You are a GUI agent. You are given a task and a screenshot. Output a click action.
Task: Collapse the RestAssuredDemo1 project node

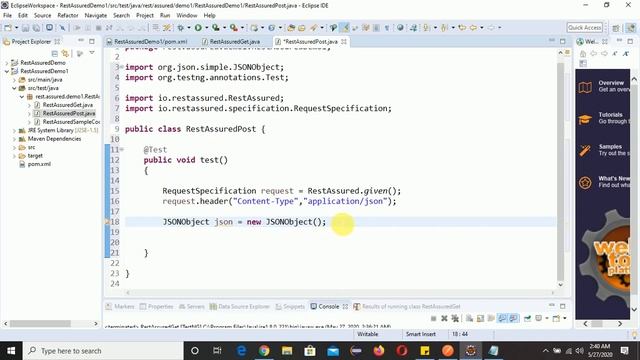pyautogui.click(x=7, y=71)
